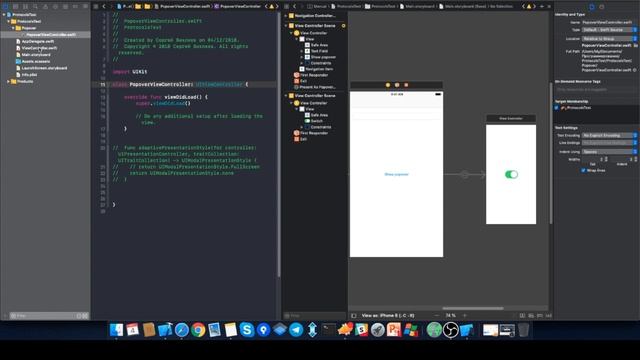This screenshot has width=640, height=360.
Task: Click No Selection in storyboard jump bar
Action: pyautogui.click(x=502, y=7)
